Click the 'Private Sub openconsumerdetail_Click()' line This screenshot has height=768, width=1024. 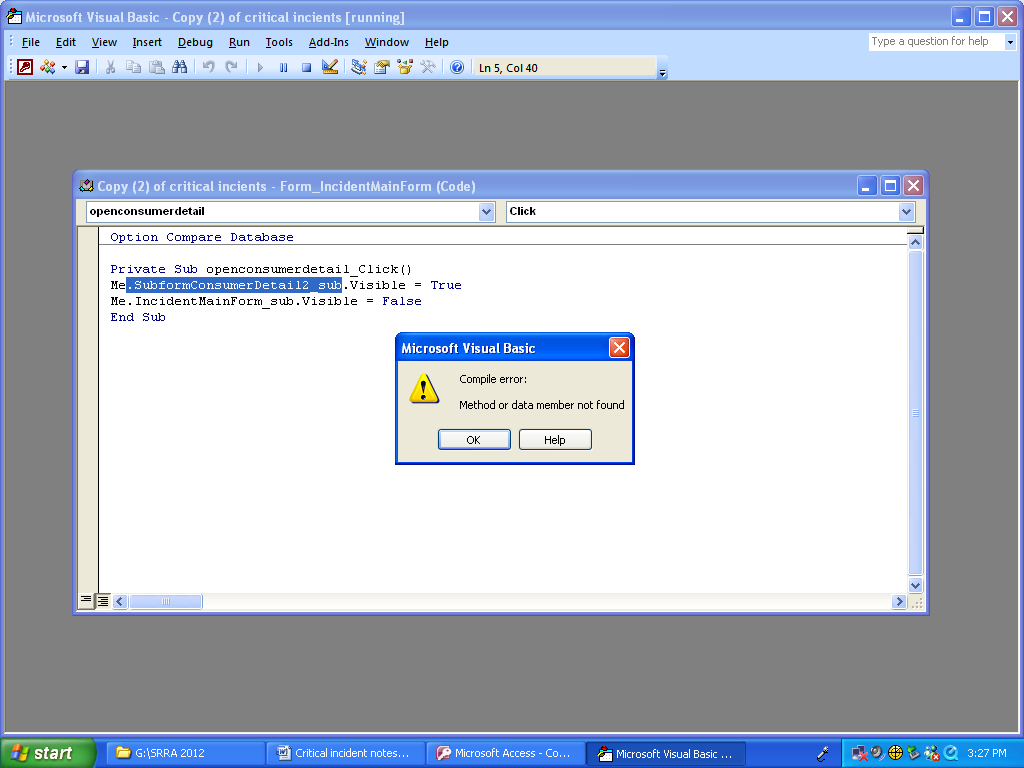click(261, 269)
